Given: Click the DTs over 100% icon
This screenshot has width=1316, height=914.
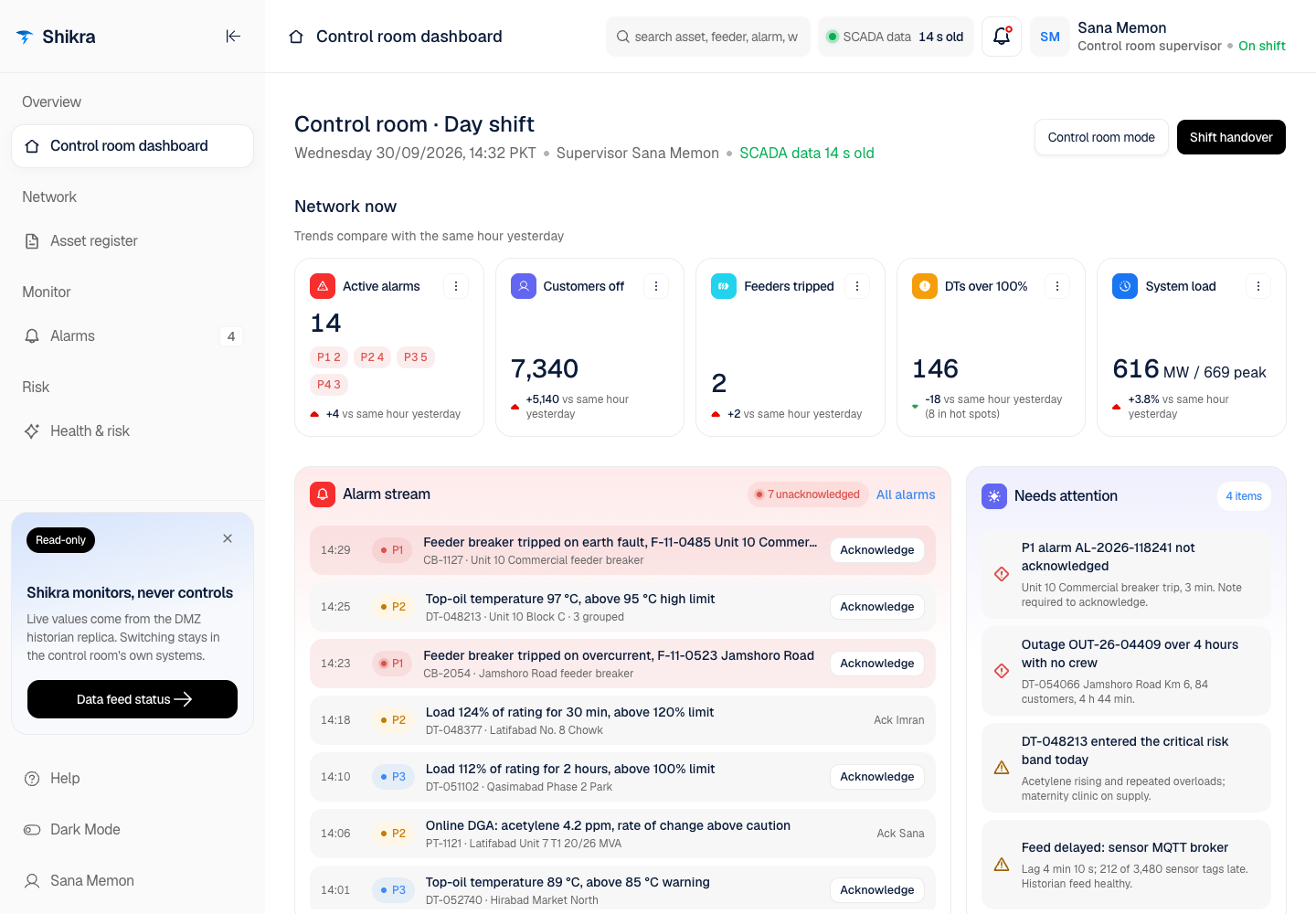Looking at the screenshot, I should point(925,286).
